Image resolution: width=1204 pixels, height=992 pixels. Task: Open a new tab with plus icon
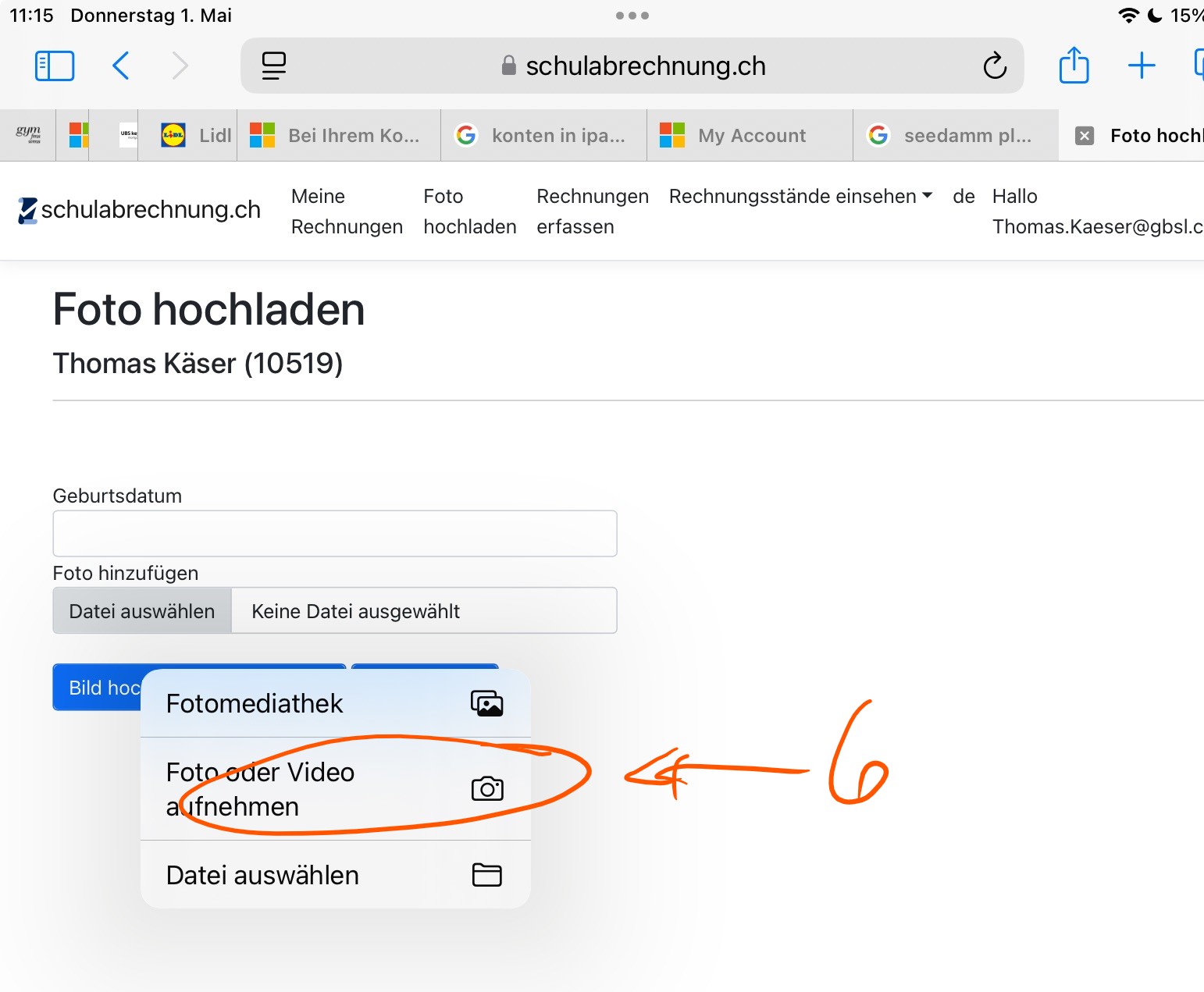tap(1141, 66)
